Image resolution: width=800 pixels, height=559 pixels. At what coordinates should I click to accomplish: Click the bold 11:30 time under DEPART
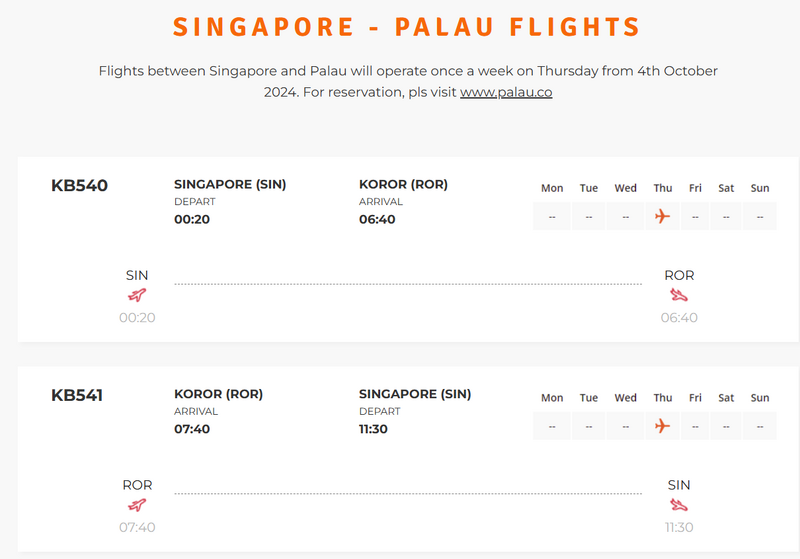tap(373, 429)
